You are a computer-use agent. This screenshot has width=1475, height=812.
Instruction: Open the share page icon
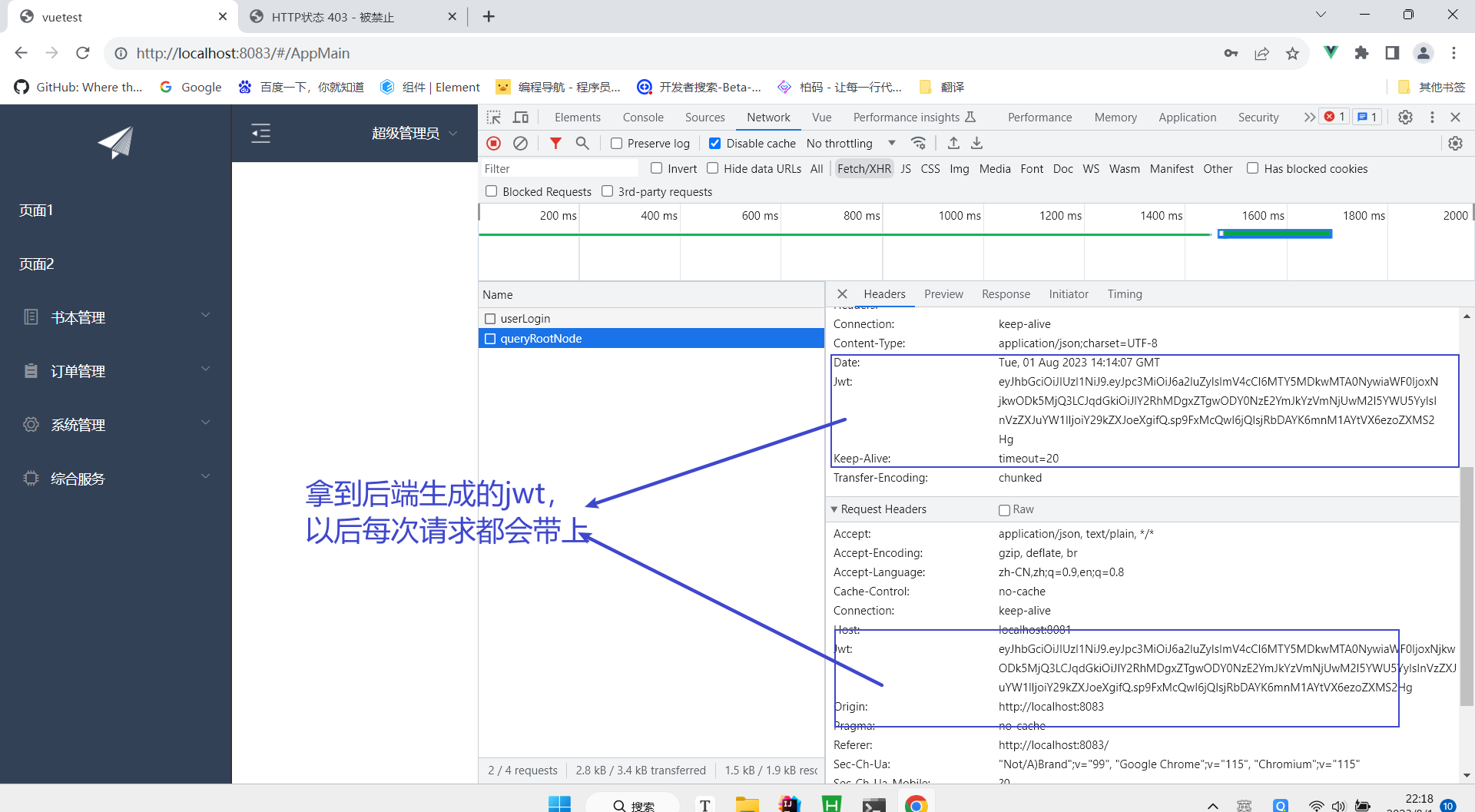tap(1261, 53)
